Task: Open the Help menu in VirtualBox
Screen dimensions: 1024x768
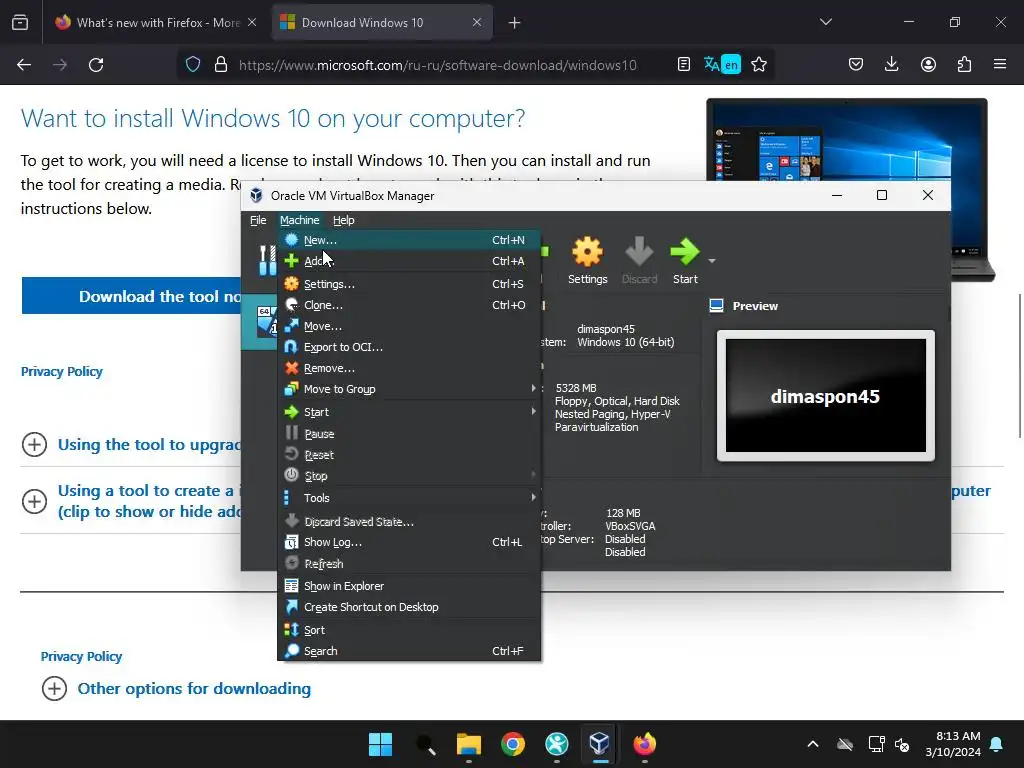Action: [x=344, y=220]
